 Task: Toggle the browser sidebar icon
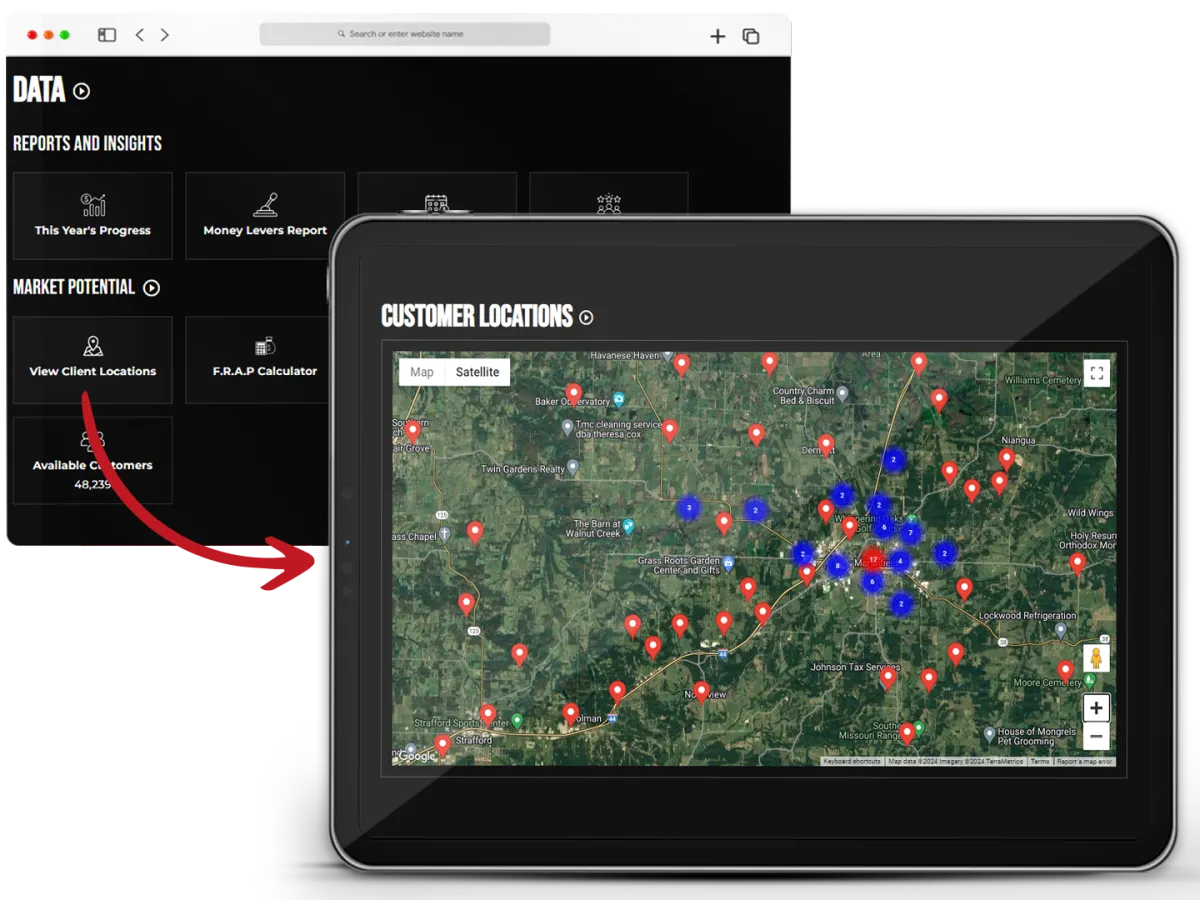tap(107, 35)
